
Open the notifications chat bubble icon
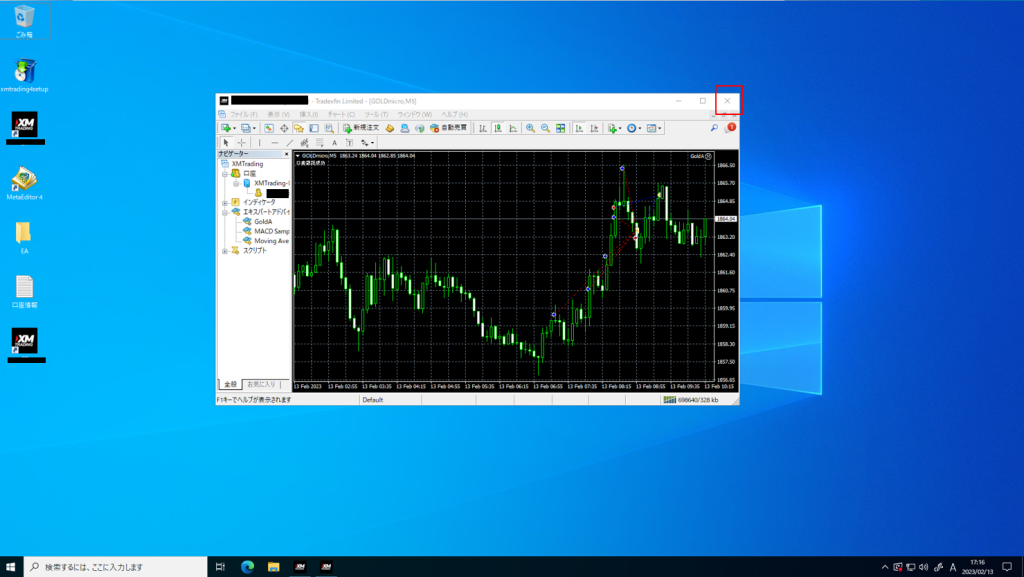tap(730, 128)
